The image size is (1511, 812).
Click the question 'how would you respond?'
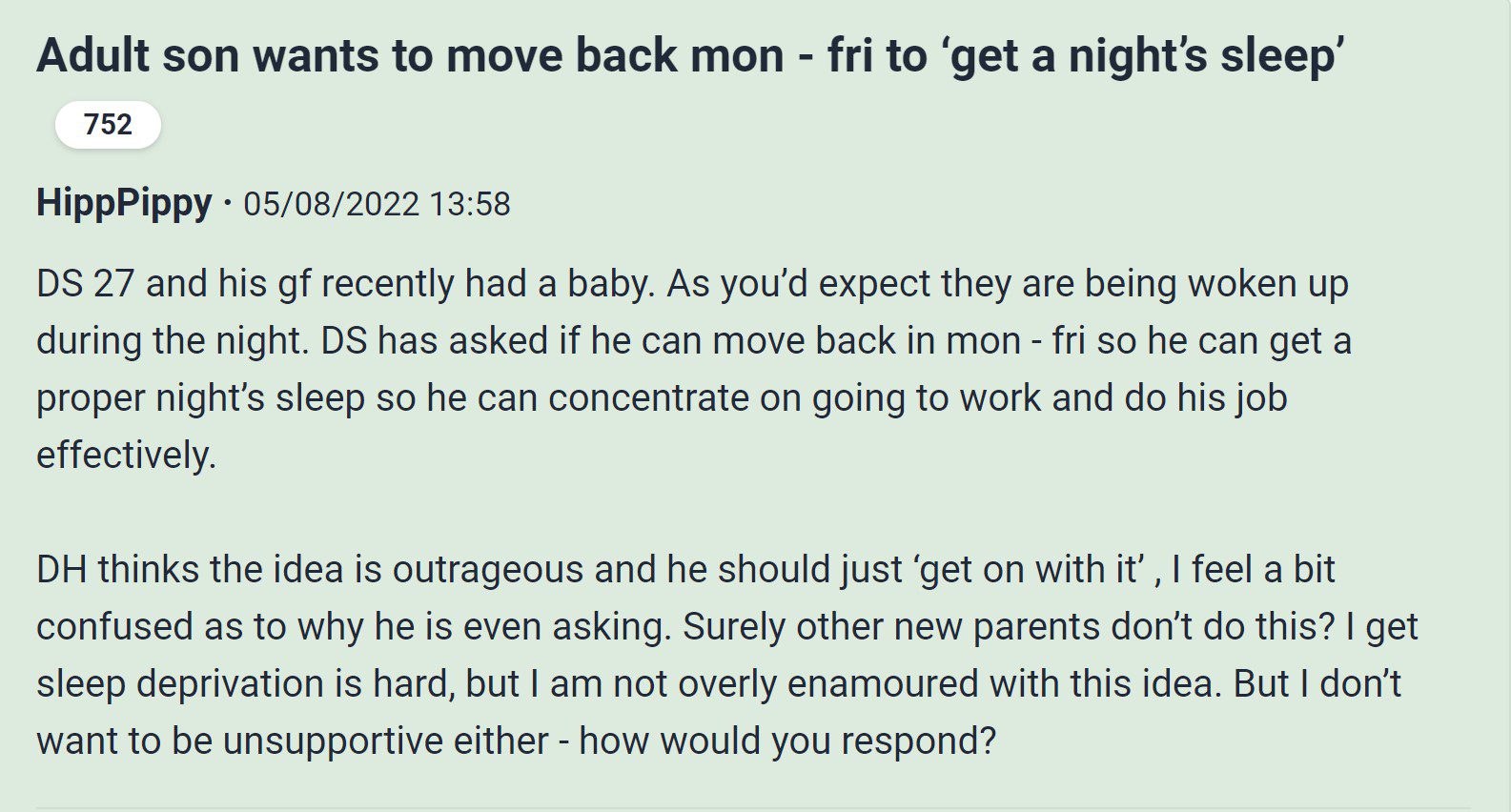click(787, 741)
